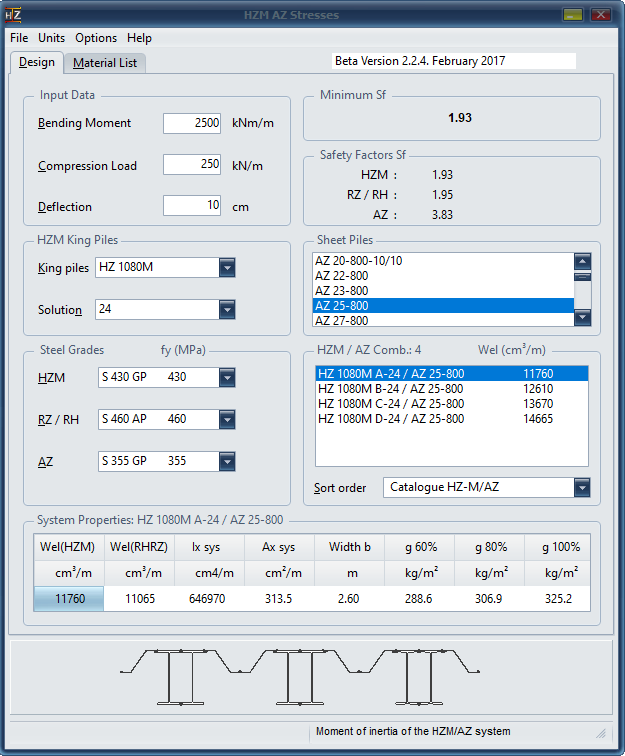Screen dimensions: 625x756
Task: Click the Sheet Piles scrollbar thumb
Action: click(x=583, y=277)
